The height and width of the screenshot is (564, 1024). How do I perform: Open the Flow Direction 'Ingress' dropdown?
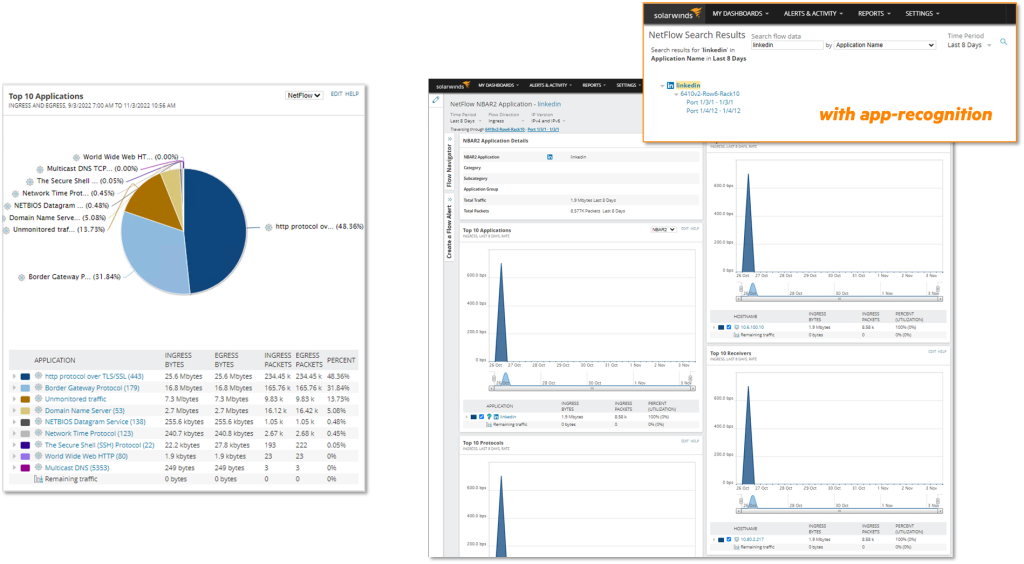coord(506,121)
